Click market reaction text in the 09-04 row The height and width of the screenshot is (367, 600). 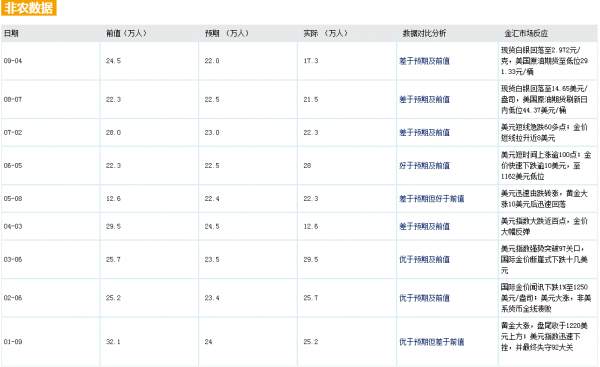click(545, 61)
